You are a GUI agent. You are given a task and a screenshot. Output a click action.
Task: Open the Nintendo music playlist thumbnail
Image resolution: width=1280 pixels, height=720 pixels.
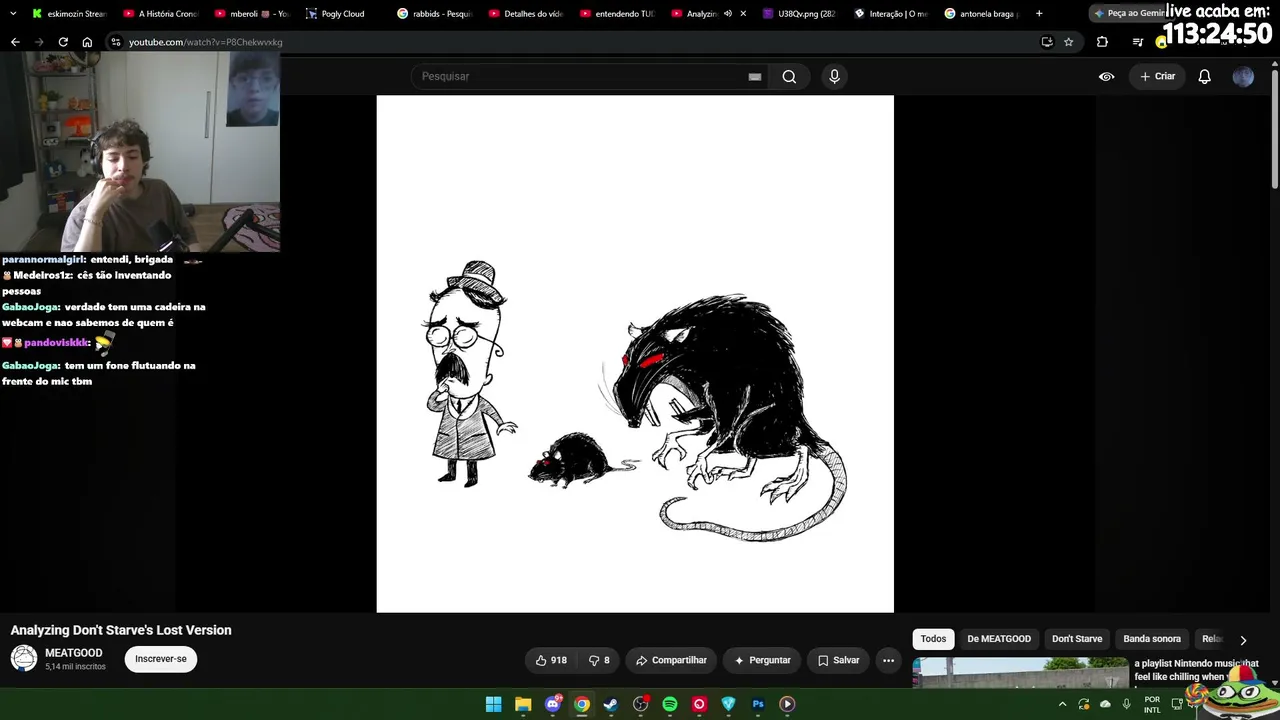coord(1020,673)
